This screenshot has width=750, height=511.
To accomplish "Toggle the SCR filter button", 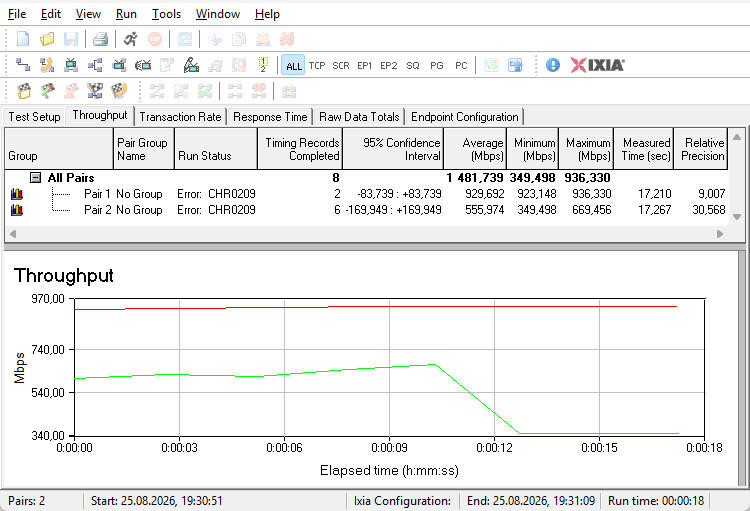I will click(341, 66).
